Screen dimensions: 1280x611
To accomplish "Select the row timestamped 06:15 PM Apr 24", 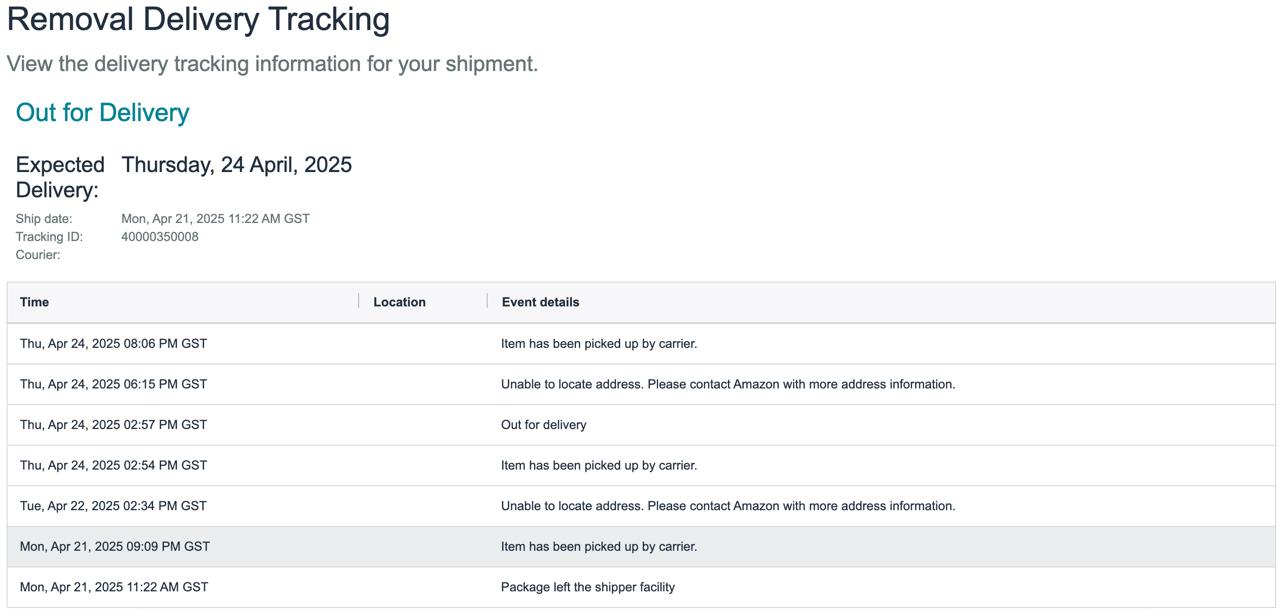I will click(641, 384).
